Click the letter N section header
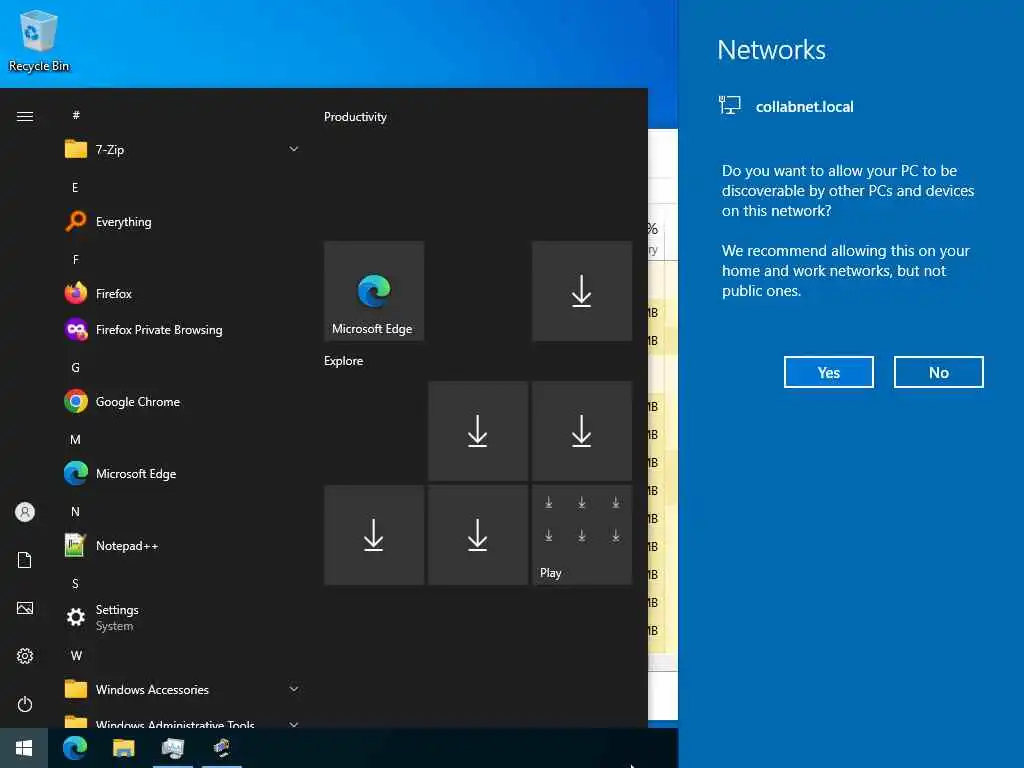The height and width of the screenshot is (768, 1024). click(x=76, y=511)
